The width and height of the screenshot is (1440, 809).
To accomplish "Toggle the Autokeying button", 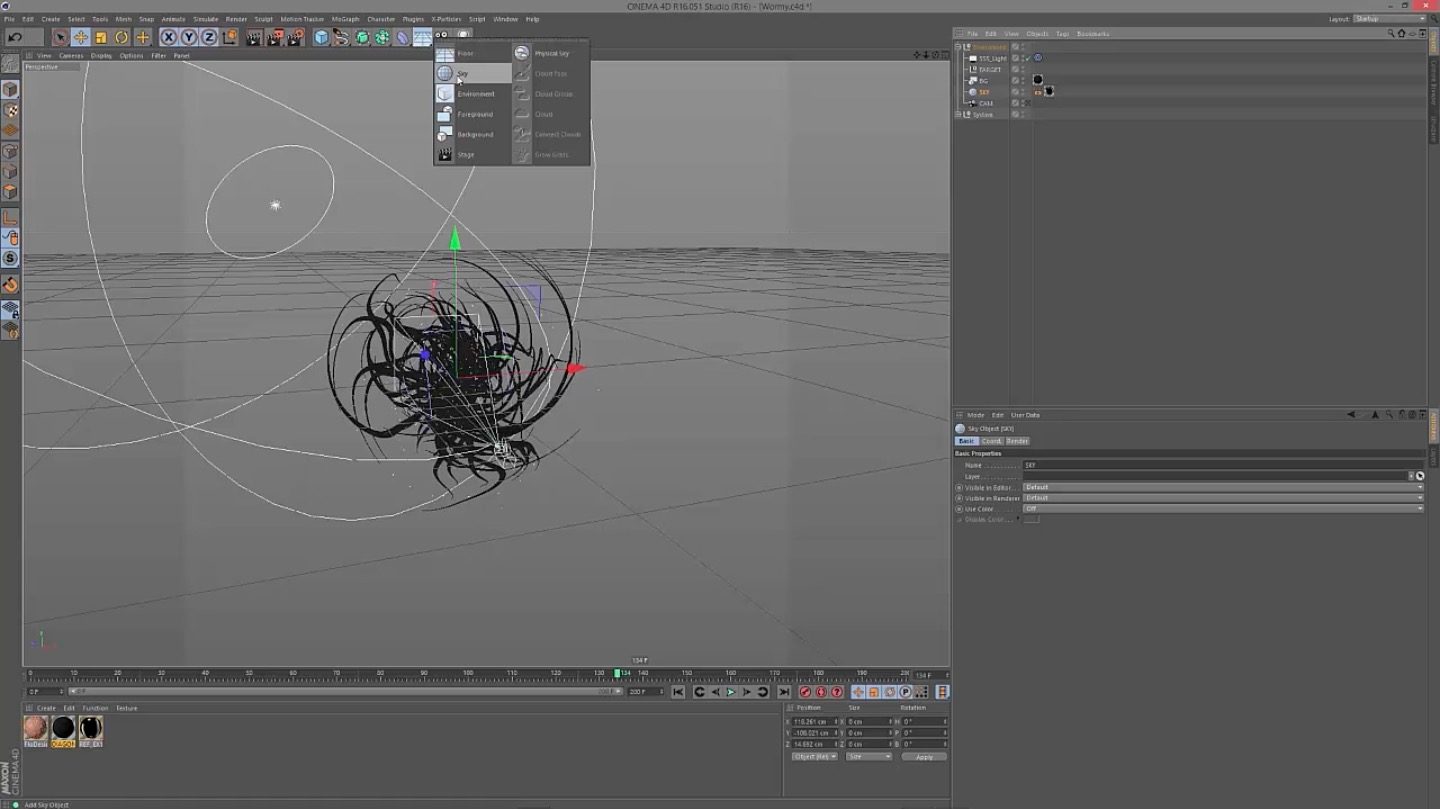I will 821,692.
